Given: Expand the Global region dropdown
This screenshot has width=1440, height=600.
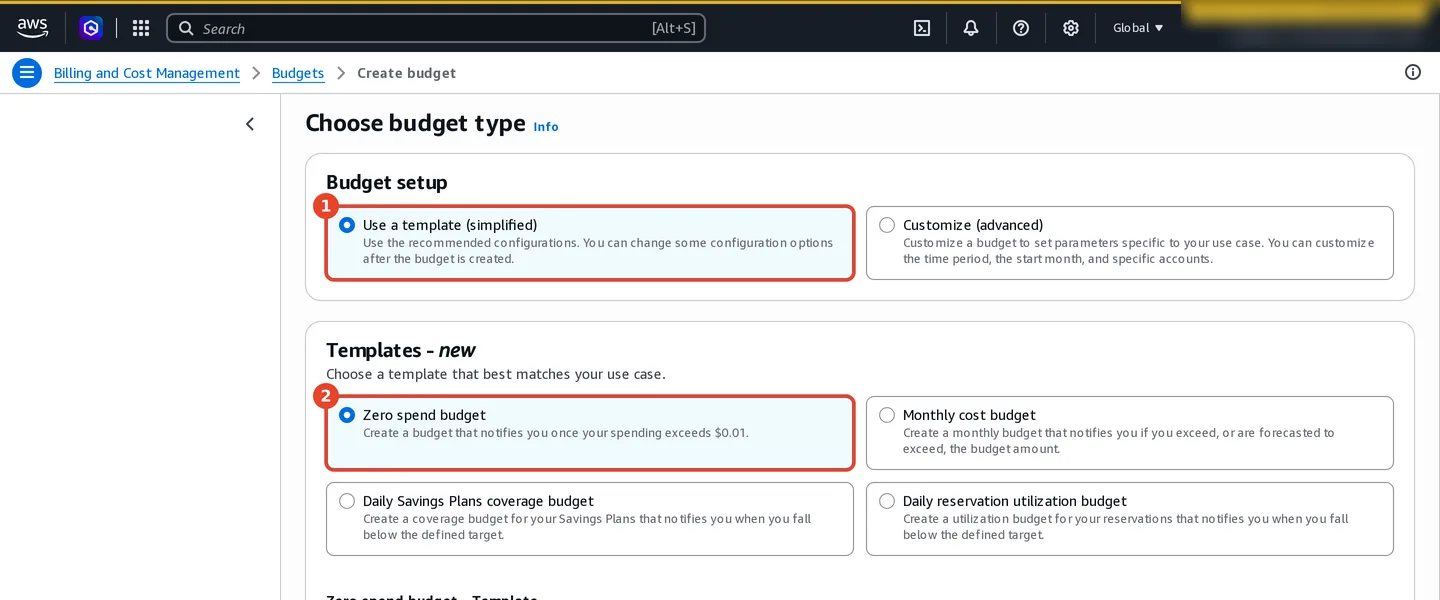Looking at the screenshot, I should click(1138, 28).
